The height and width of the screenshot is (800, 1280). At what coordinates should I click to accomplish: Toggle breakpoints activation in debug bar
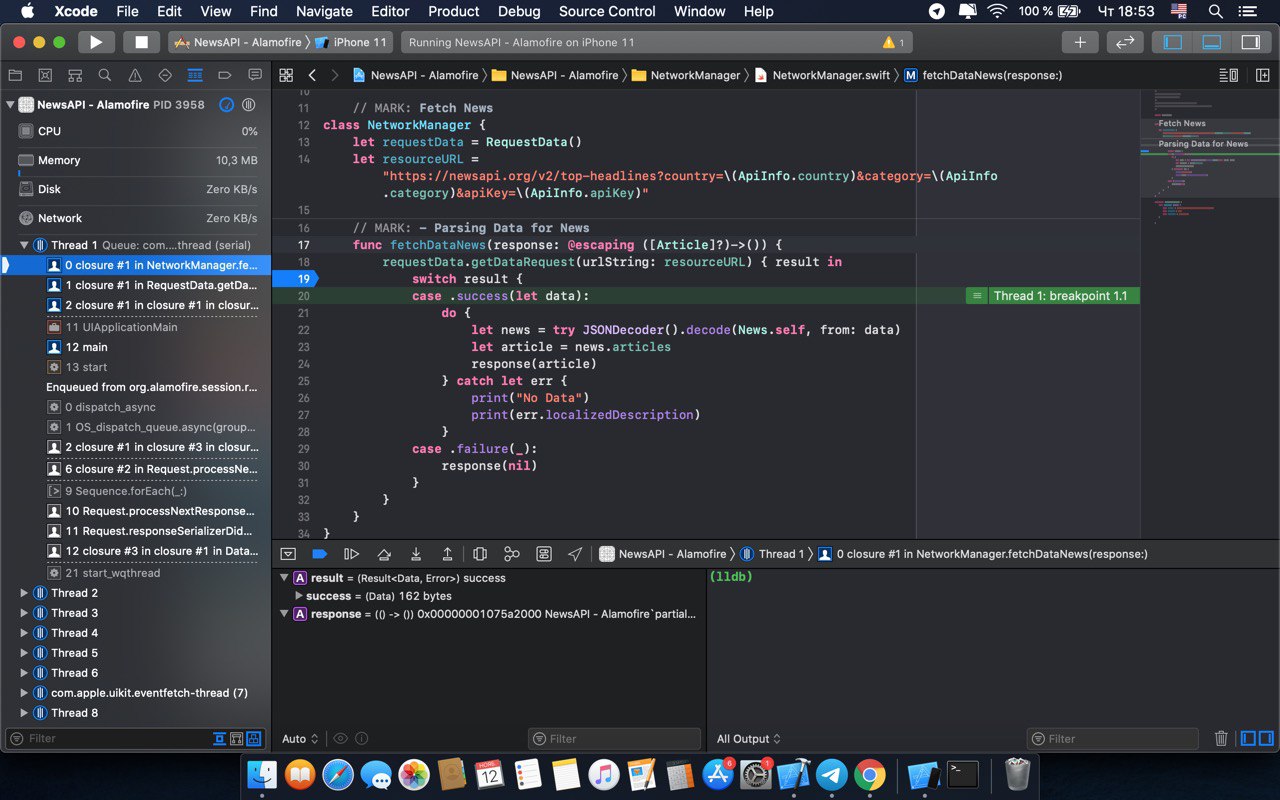tap(319, 554)
